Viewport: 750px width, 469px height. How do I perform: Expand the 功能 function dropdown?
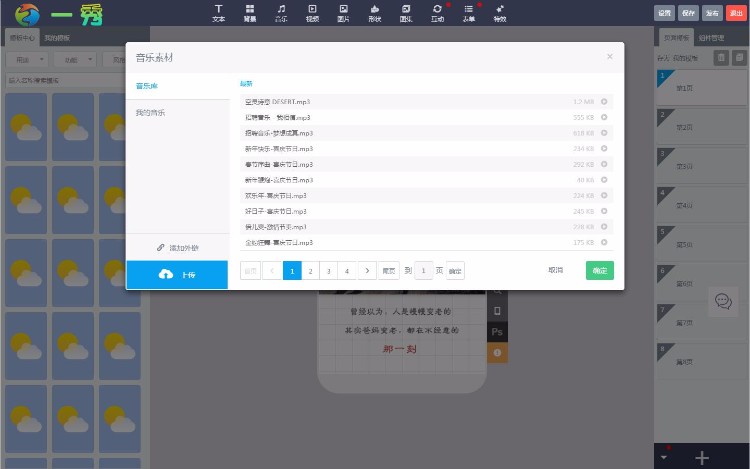point(75,60)
